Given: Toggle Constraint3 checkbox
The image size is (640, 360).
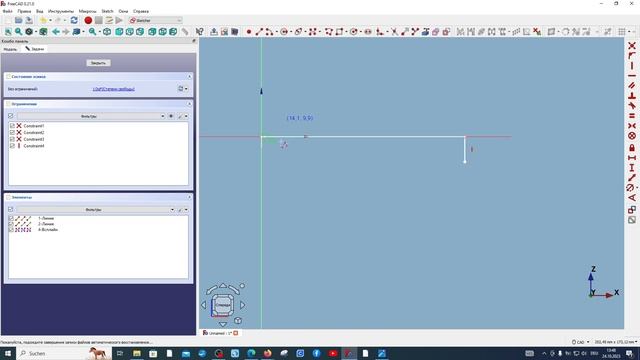Looking at the screenshot, I should click(12, 139).
